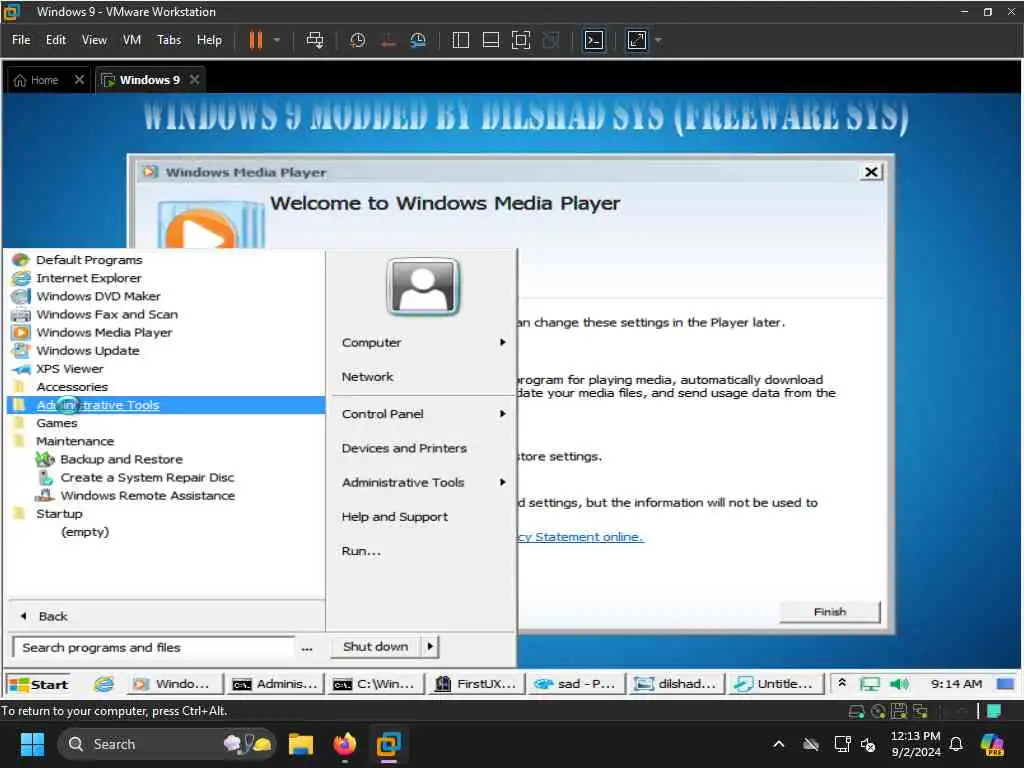Open the power options dropdown beside the pause button
This screenshot has width=1024, height=768.
point(277,40)
